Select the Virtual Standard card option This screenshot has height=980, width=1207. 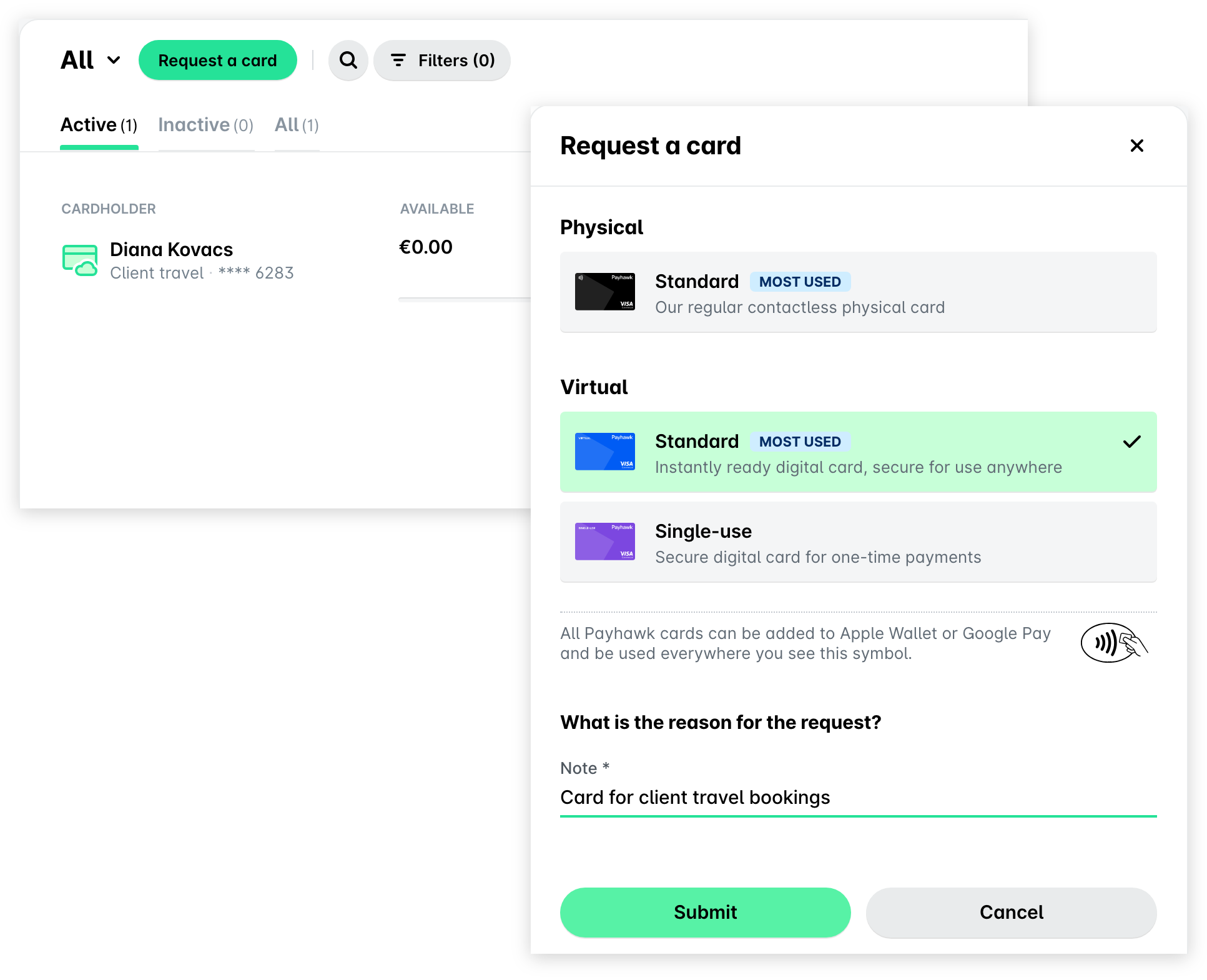click(x=858, y=452)
